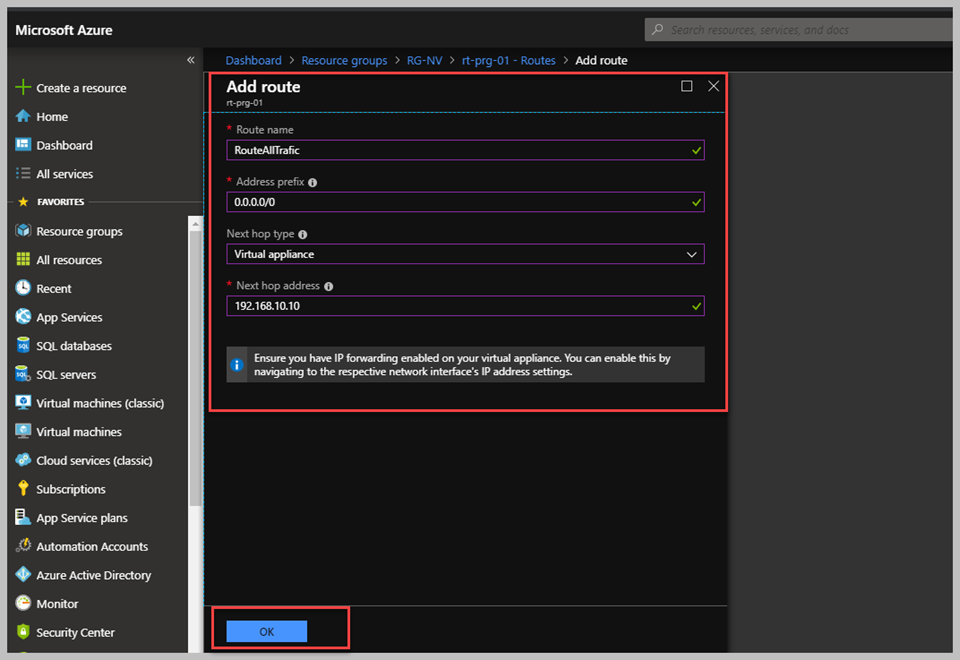The width and height of the screenshot is (960, 660).
Task: Select Home in the sidebar
Action: tap(52, 116)
